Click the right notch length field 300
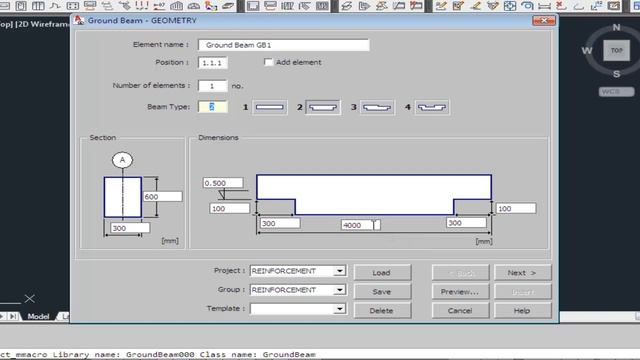Image resolution: width=640 pixels, height=360 pixels. (467, 223)
